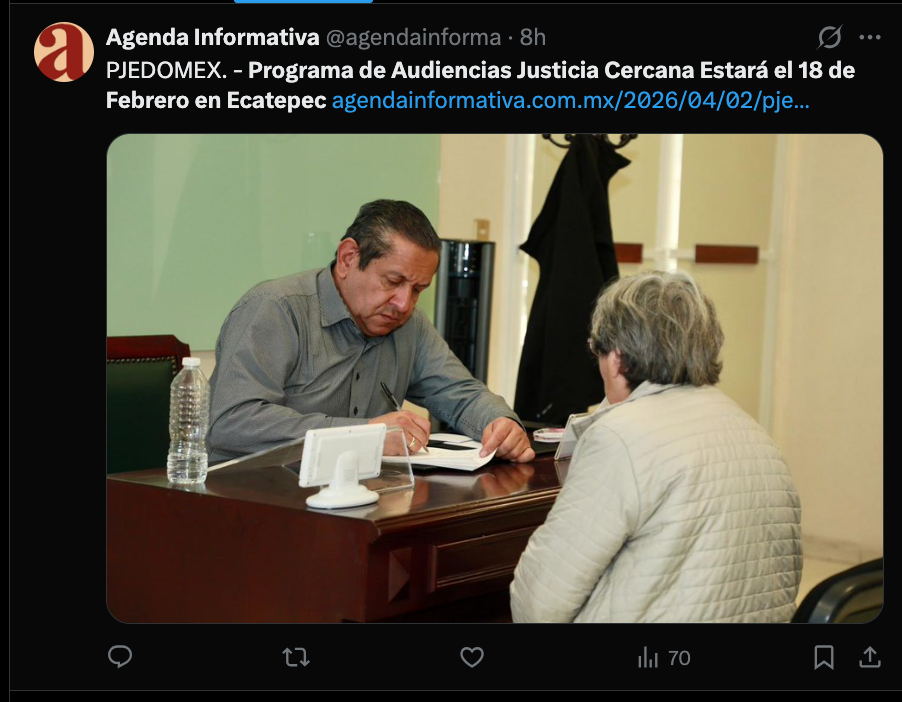Click the woman in quilted jacket photo area
This screenshot has height=702, width=902.
coord(656,449)
